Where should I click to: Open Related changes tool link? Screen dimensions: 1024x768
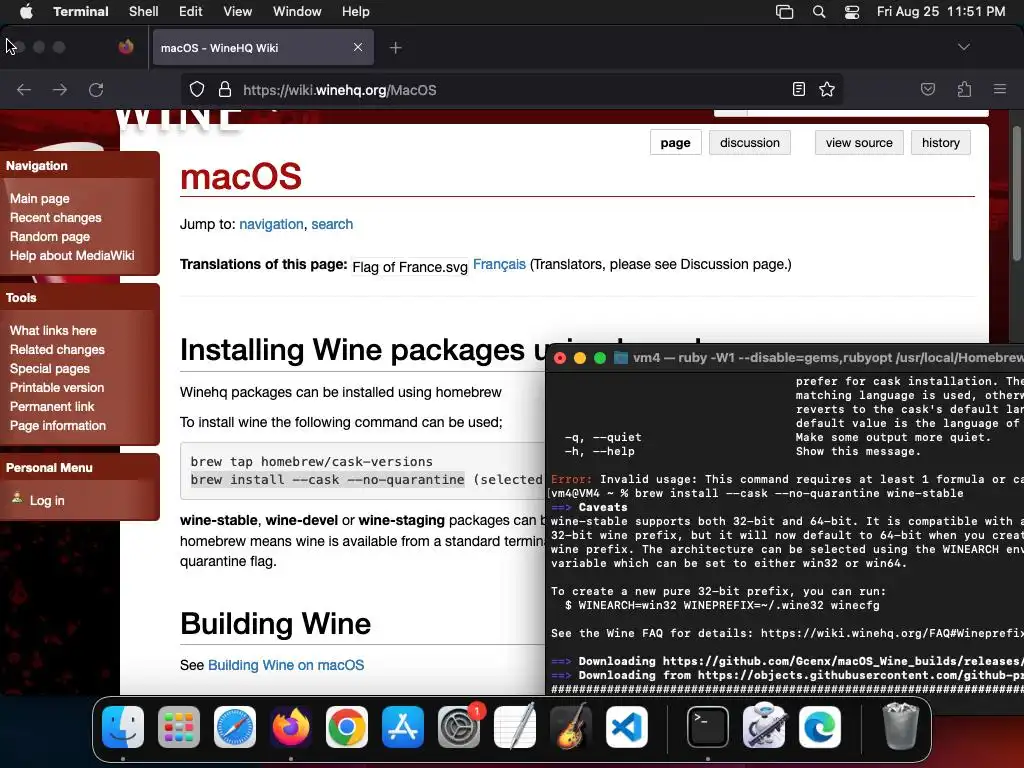pos(57,349)
